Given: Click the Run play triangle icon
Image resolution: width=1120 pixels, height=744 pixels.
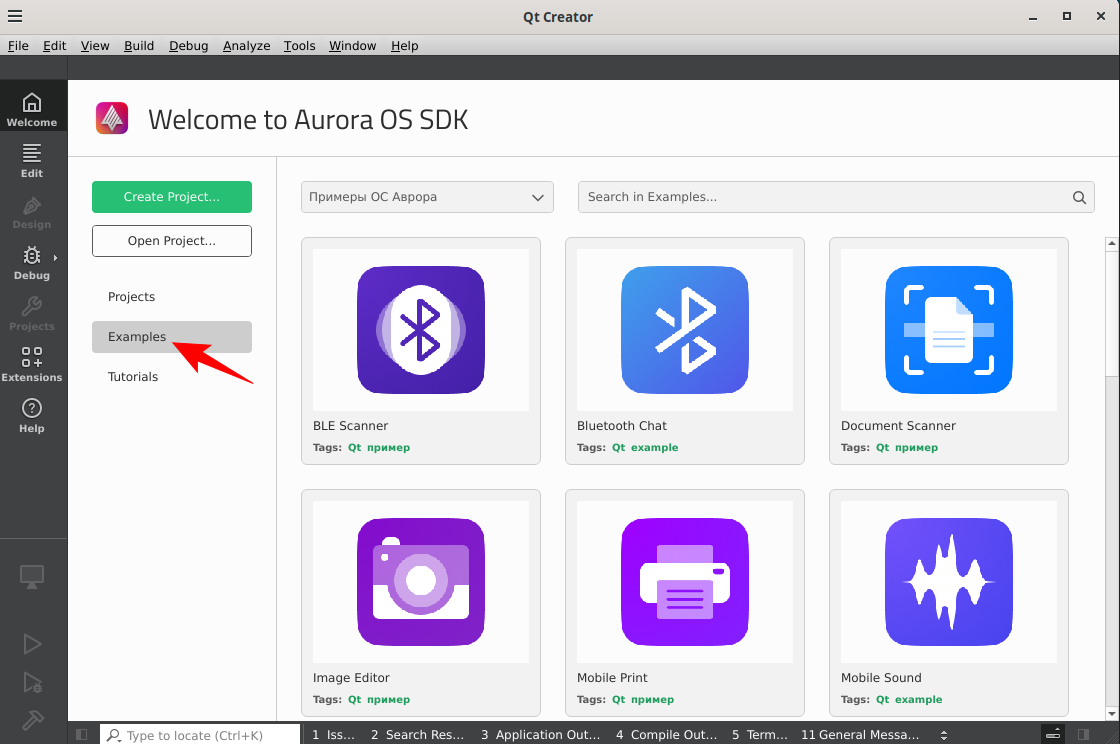Looking at the screenshot, I should (x=32, y=644).
